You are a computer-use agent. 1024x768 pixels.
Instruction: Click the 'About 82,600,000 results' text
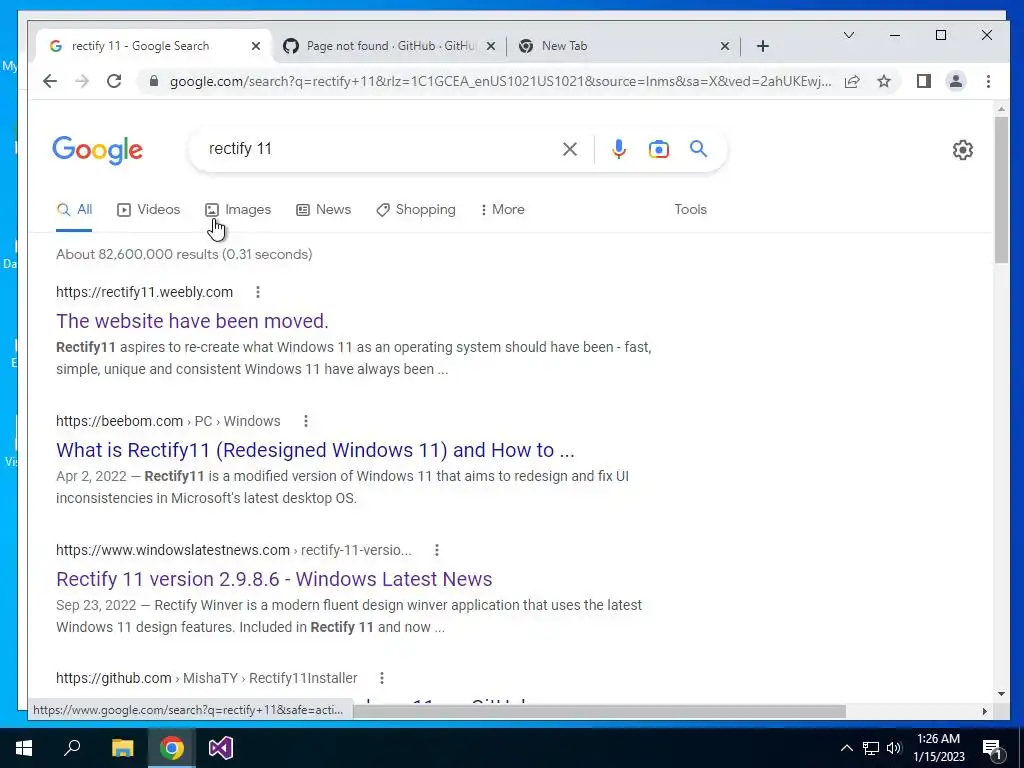coord(184,254)
